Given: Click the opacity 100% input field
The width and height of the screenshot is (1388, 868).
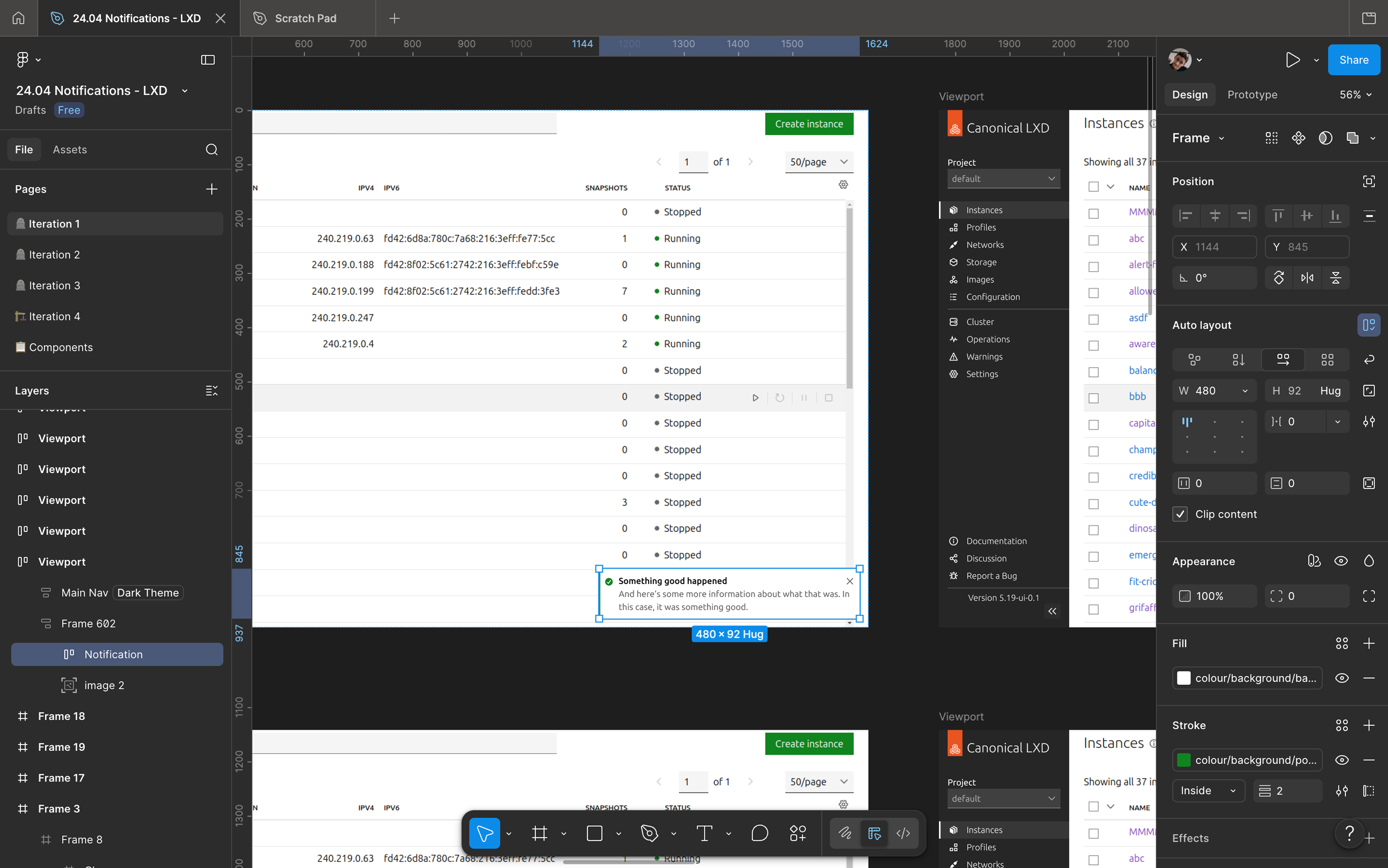Looking at the screenshot, I should coord(1214,597).
